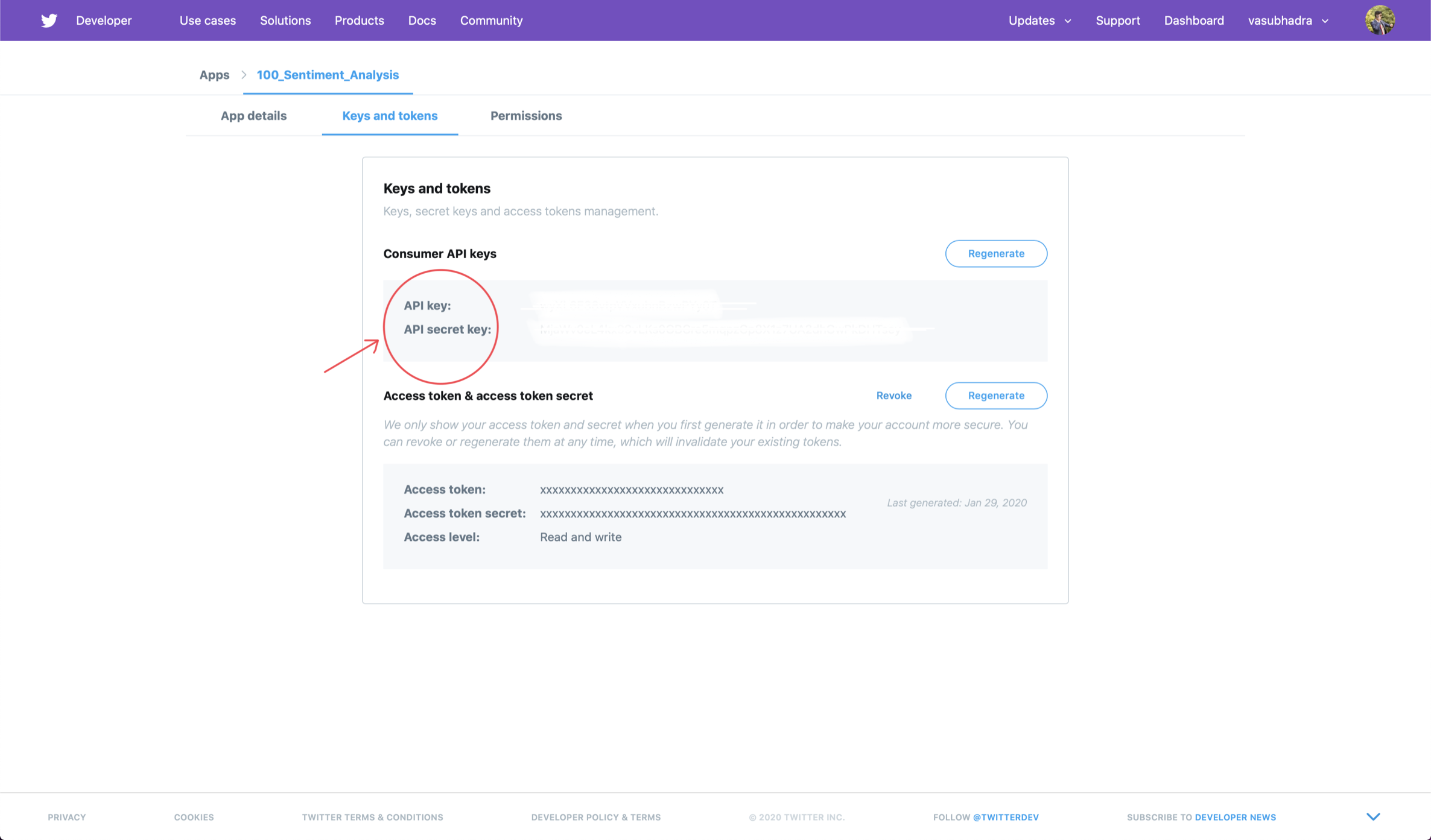The width and height of the screenshot is (1431, 840).
Task: Go back to Apps breadcrumb
Action: click(x=214, y=75)
